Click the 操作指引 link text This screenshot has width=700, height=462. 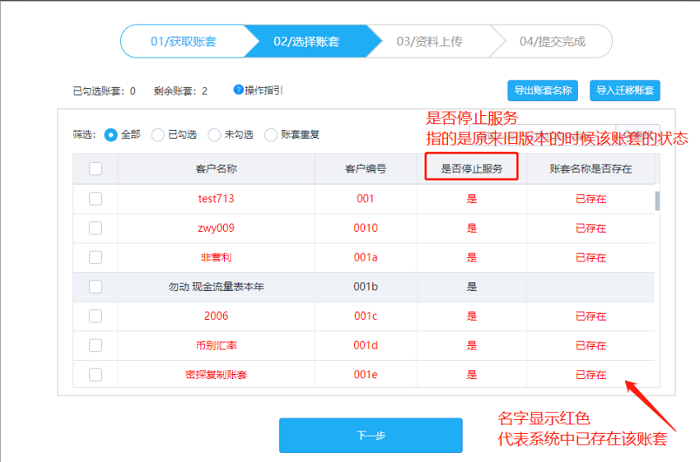coord(264,90)
